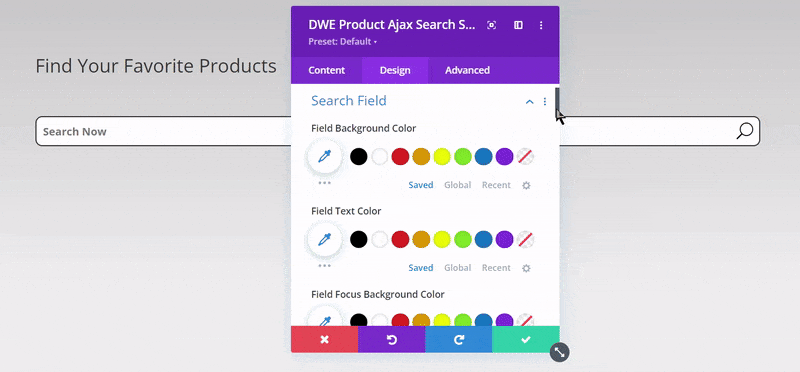The width and height of the screenshot is (800, 372).
Task: Show Recent colors for Field Text Color
Action: click(x=496, y=268)
